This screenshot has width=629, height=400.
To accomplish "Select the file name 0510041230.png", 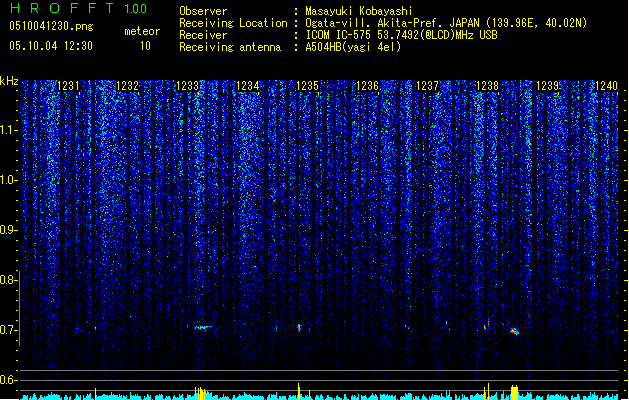I will click(51, 26).
